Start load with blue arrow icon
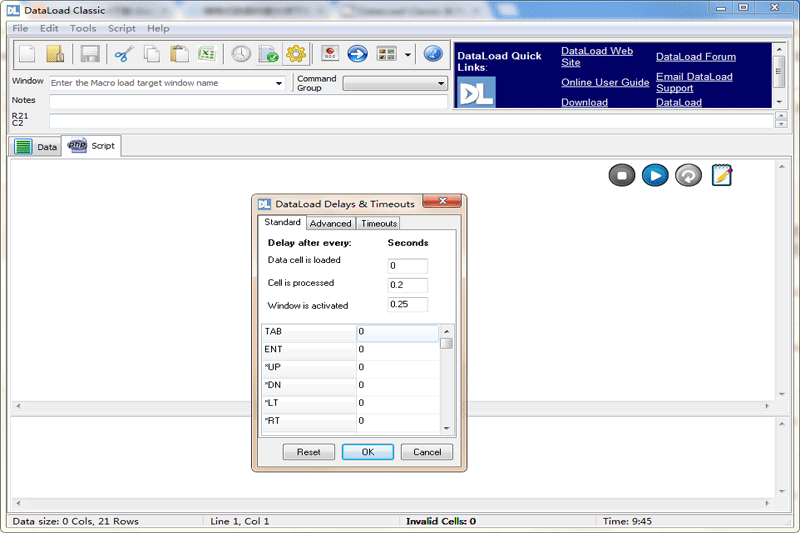Screen dimensions: 800x533 358,54
